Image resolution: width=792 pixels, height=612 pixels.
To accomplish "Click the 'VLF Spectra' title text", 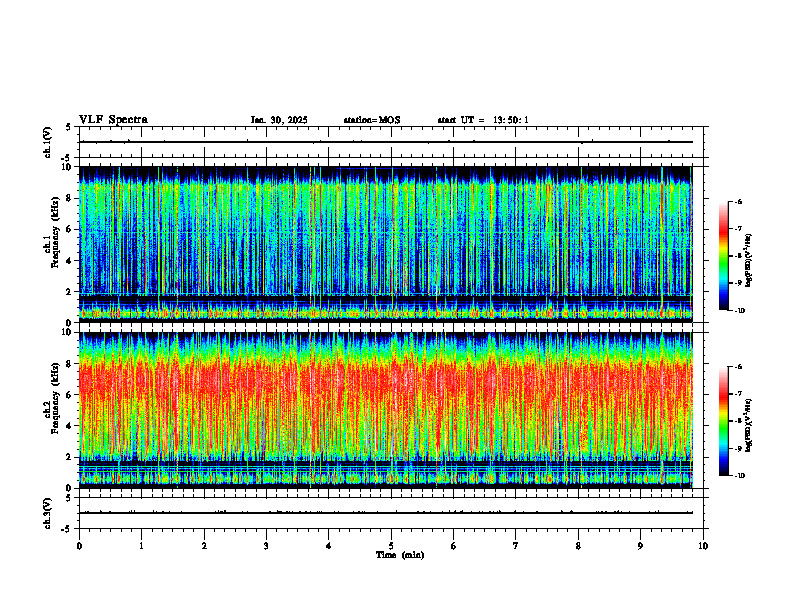I will [x=113, y=119].
